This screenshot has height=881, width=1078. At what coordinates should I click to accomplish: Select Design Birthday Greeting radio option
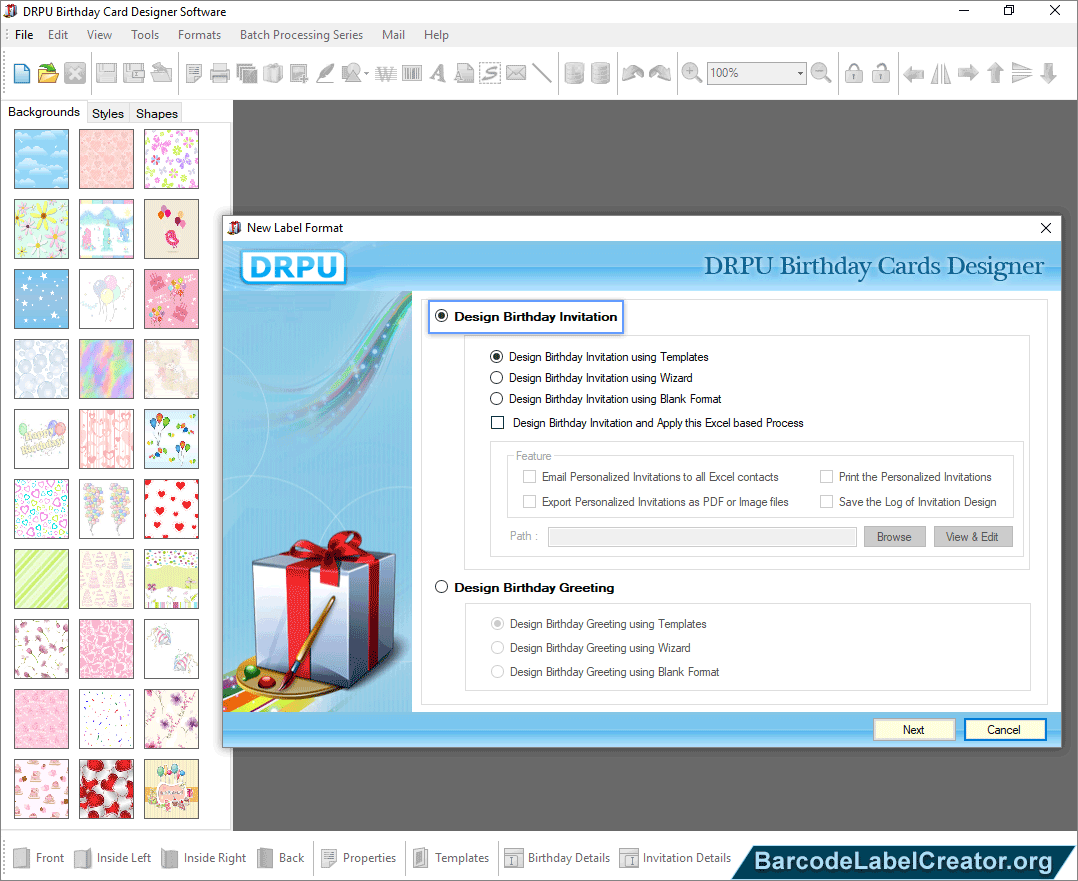click(441, 587)
